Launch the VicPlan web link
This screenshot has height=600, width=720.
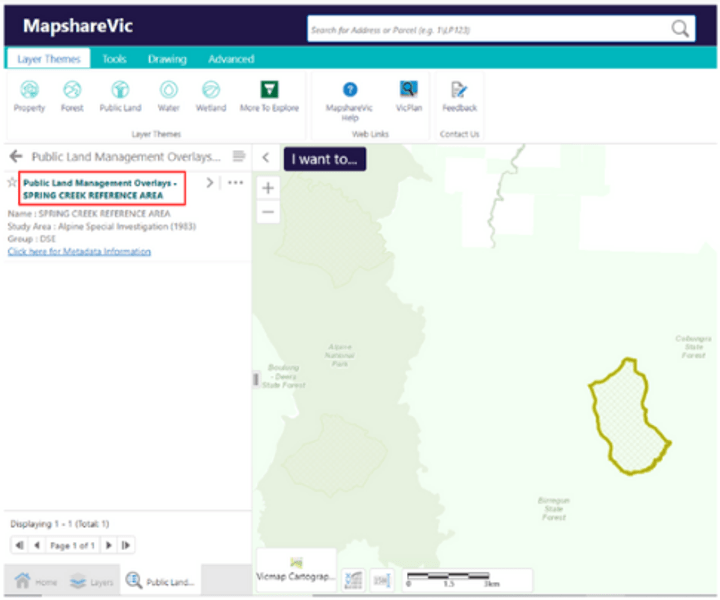pos(408,96)
